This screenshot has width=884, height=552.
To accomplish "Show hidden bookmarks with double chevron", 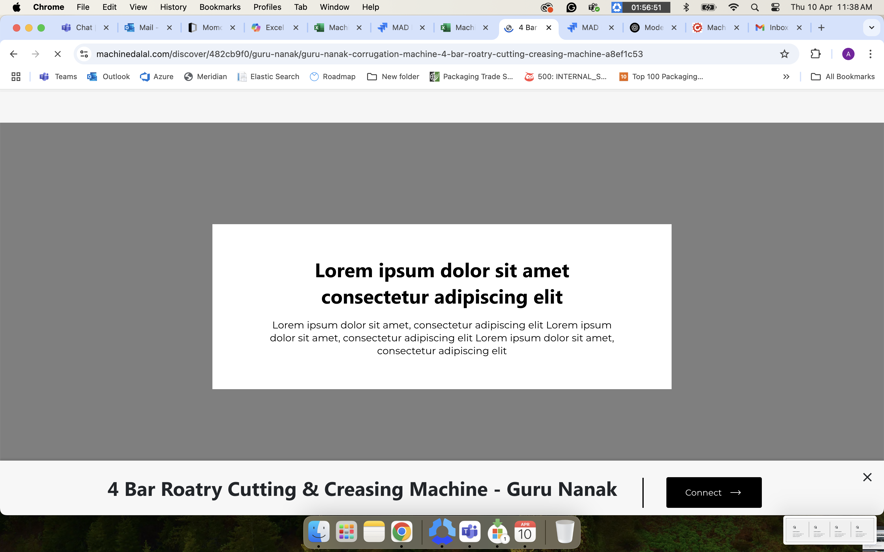I will (x=786, y=77).
